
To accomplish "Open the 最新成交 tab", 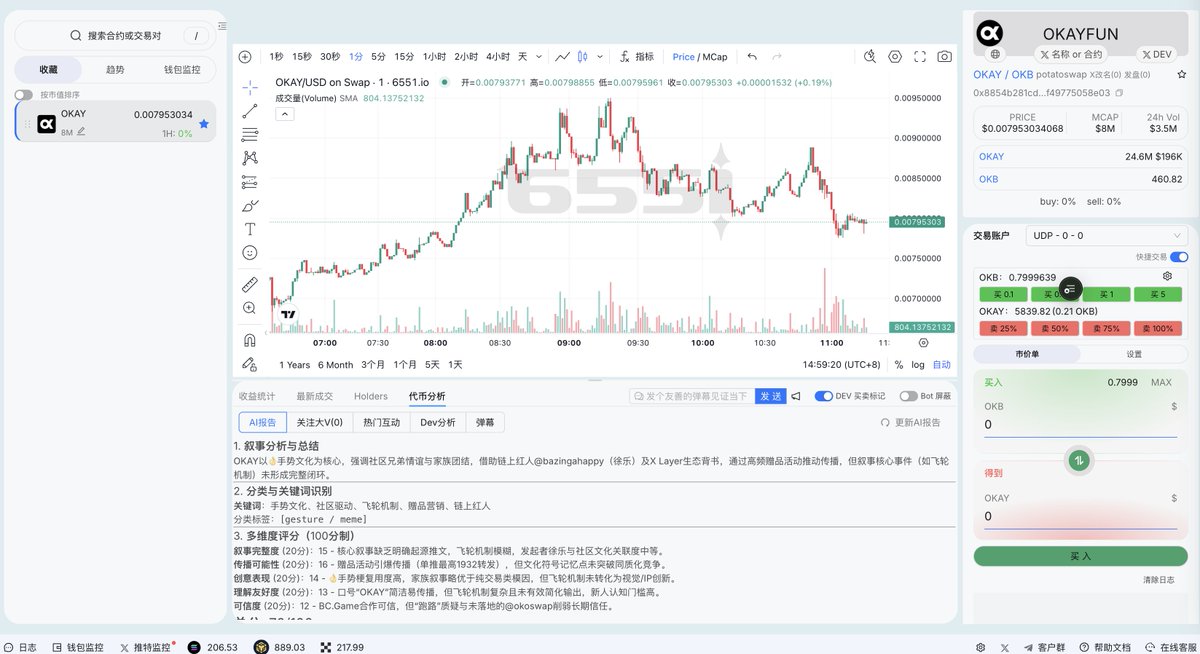I will tap(315, 397).
